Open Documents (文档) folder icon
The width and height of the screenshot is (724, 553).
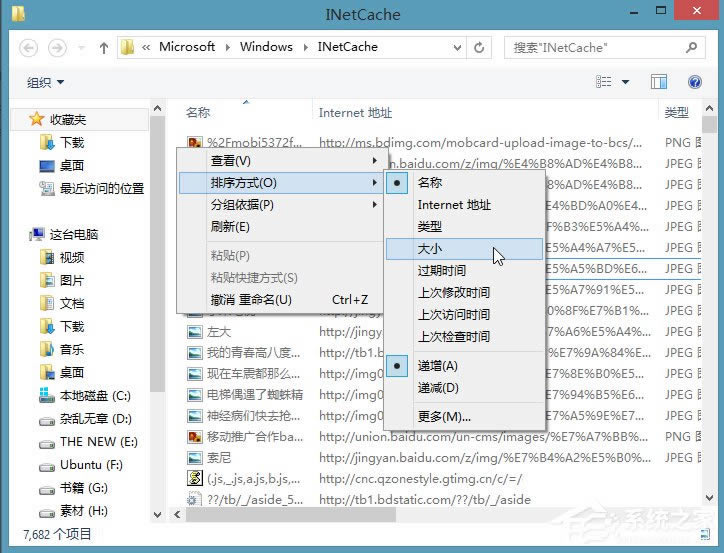point(47,303)
